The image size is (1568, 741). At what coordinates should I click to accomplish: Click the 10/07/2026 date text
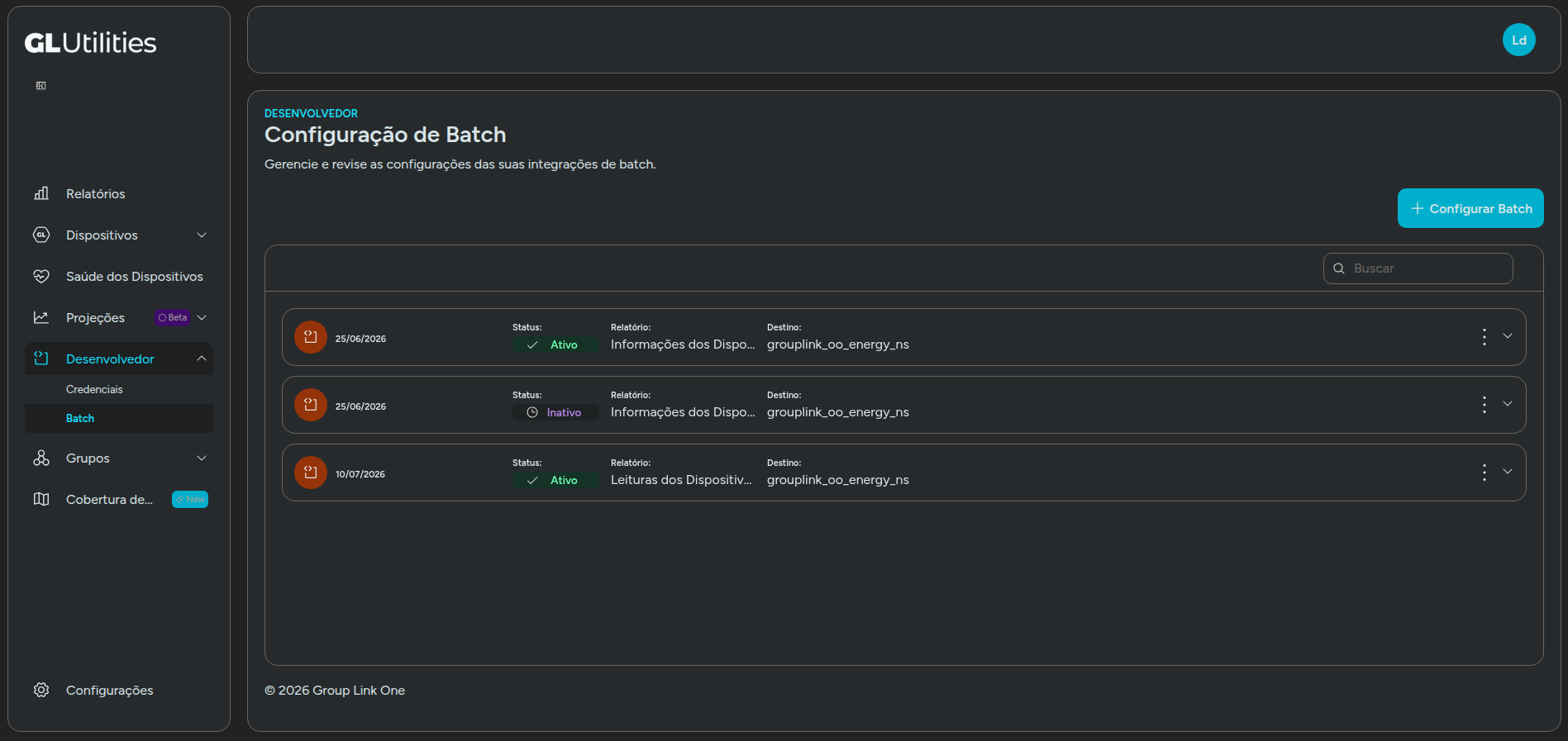click(x=360, y=474)
